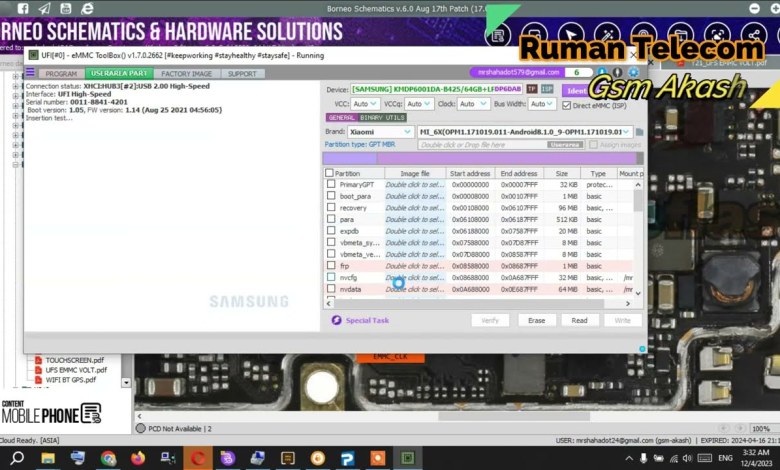This screenshot has width=780, height=470.
Task: Click Borneo file list down scroll arrow
Action: (x=126, y=382)
